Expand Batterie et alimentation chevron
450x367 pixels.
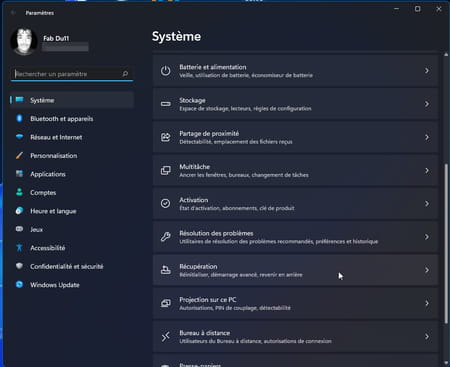coord(427,71)
